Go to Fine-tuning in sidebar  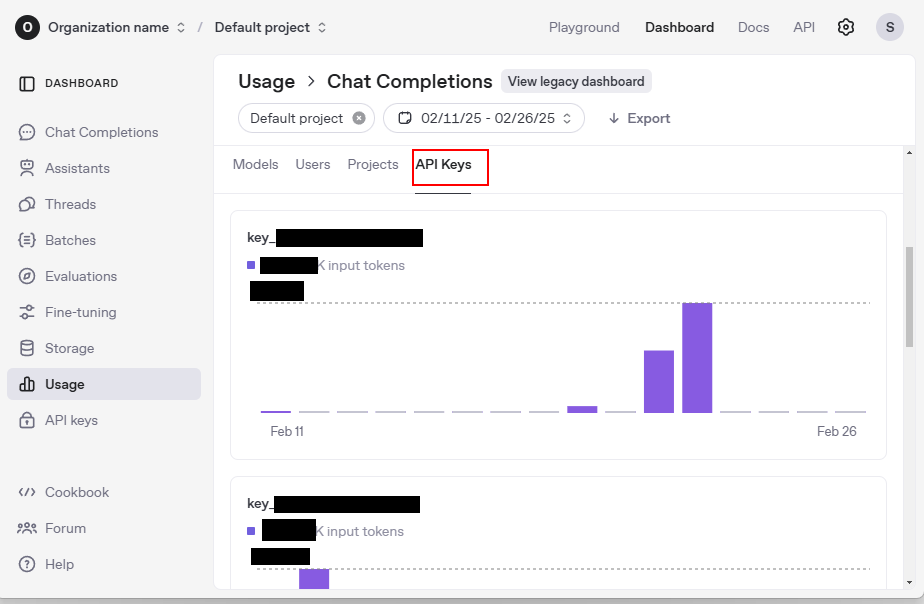81,312
